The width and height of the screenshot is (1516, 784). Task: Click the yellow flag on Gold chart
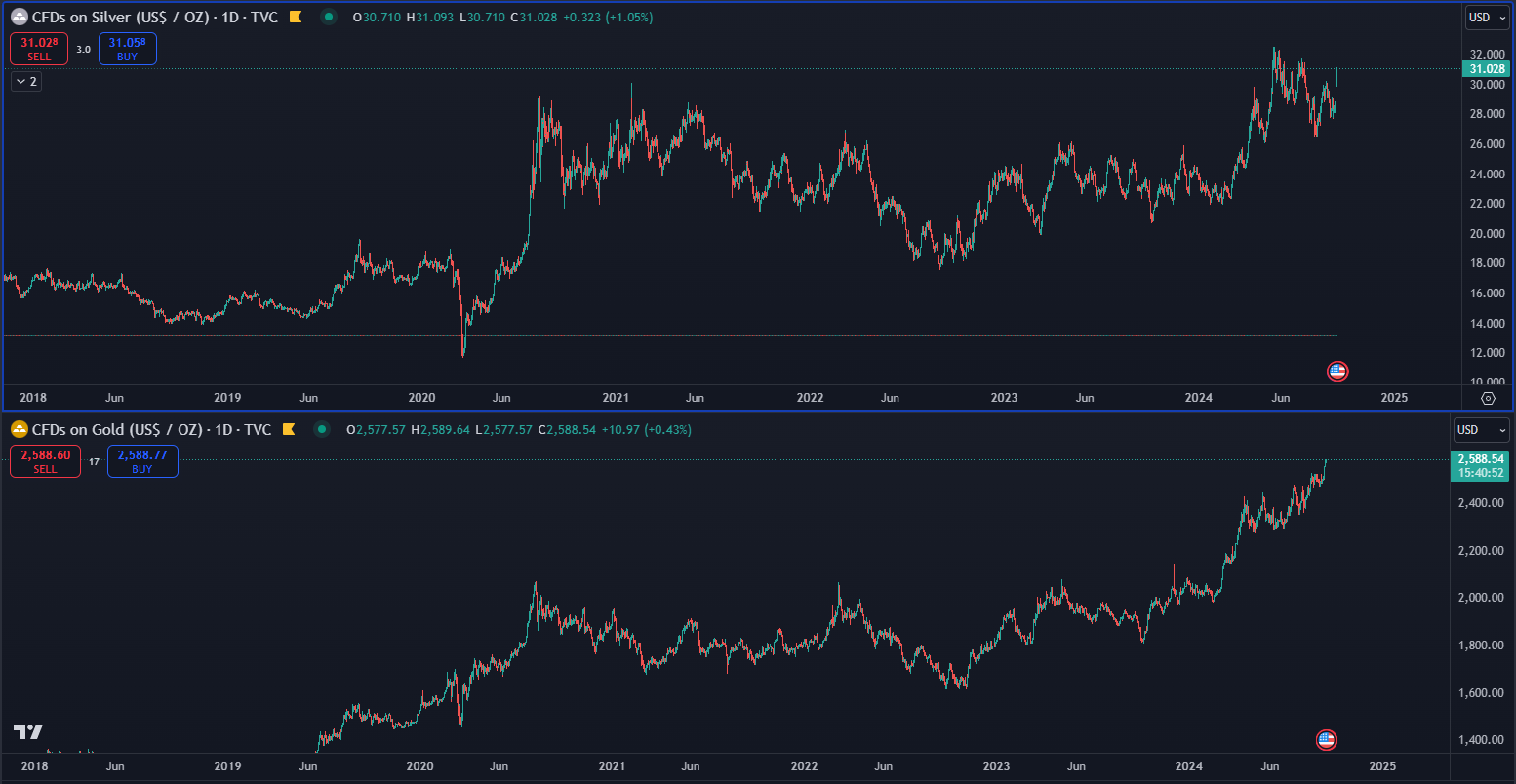pos(289,429)
